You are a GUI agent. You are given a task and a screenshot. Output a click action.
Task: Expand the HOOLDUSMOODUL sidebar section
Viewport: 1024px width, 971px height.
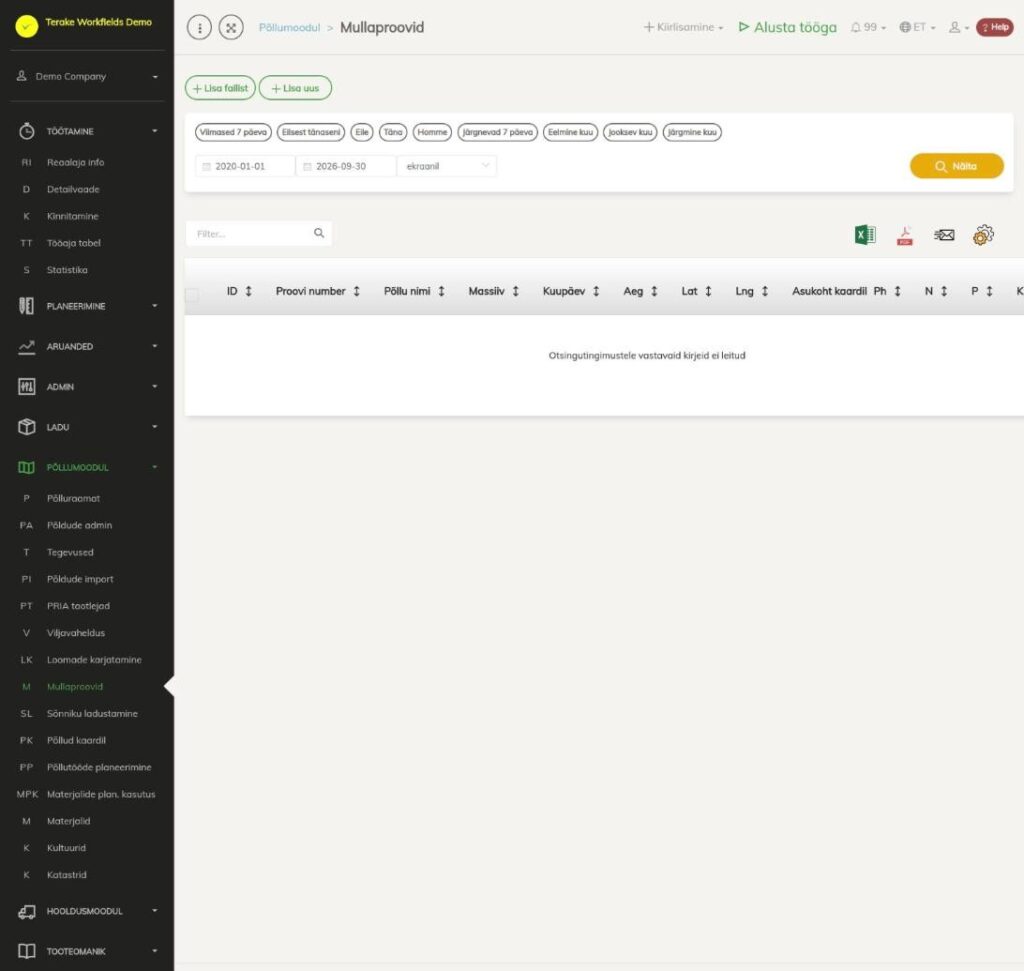point(88,912)
